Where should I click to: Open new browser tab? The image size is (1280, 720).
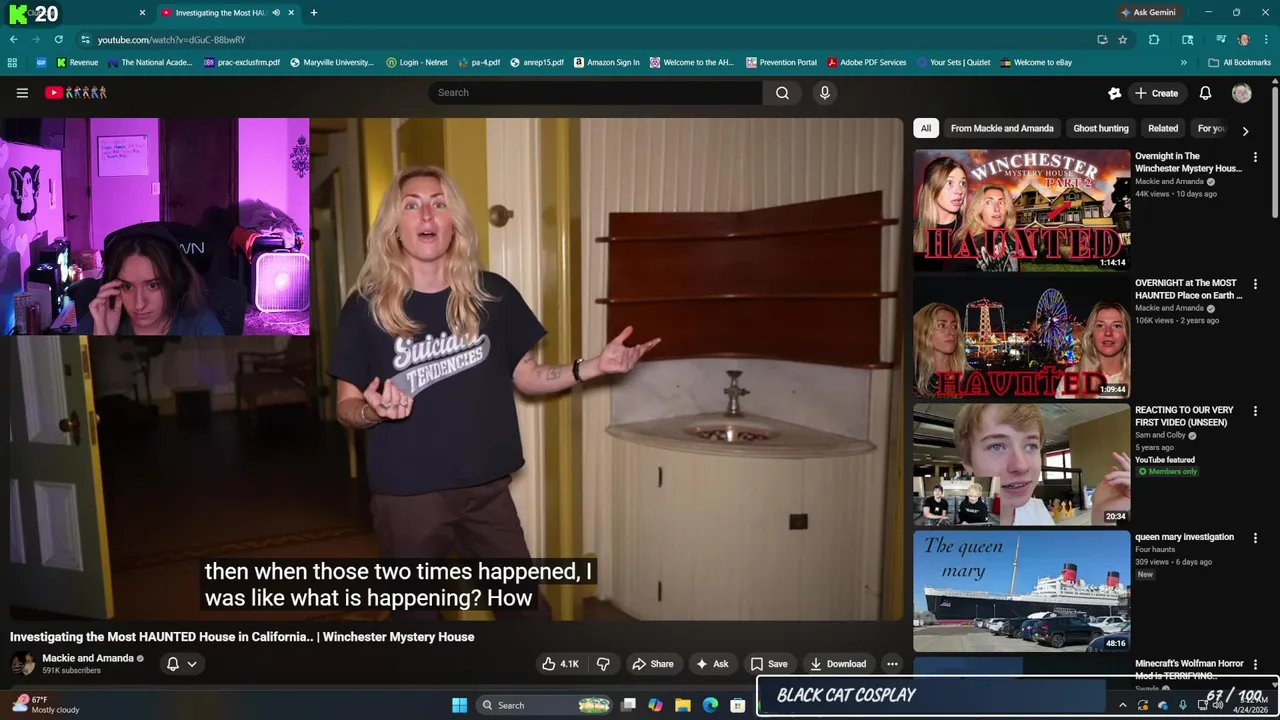pos(313,13)
